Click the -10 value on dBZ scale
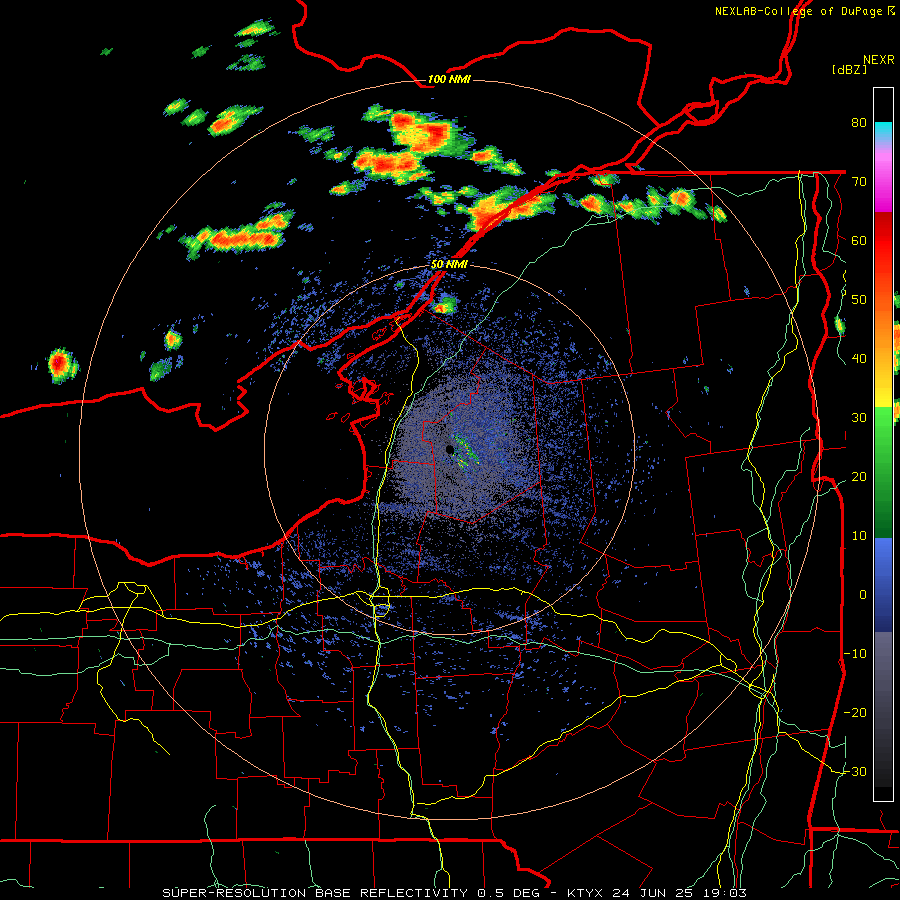The height and width of the screenshot is (900, 900). pos(855,654)
